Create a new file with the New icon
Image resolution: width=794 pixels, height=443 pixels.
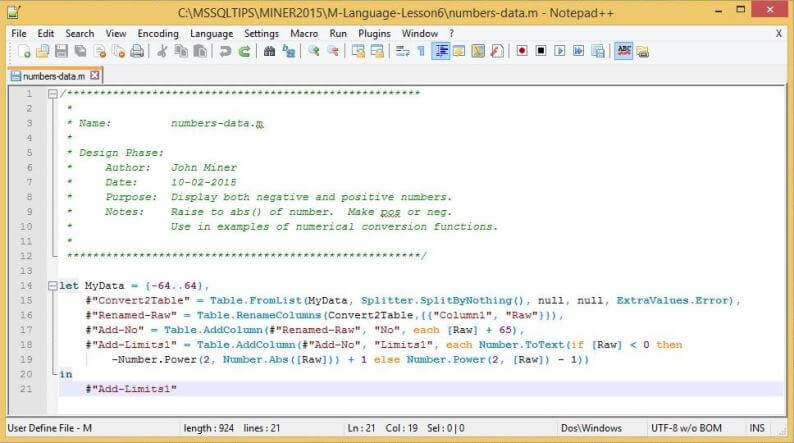[24, 51]
